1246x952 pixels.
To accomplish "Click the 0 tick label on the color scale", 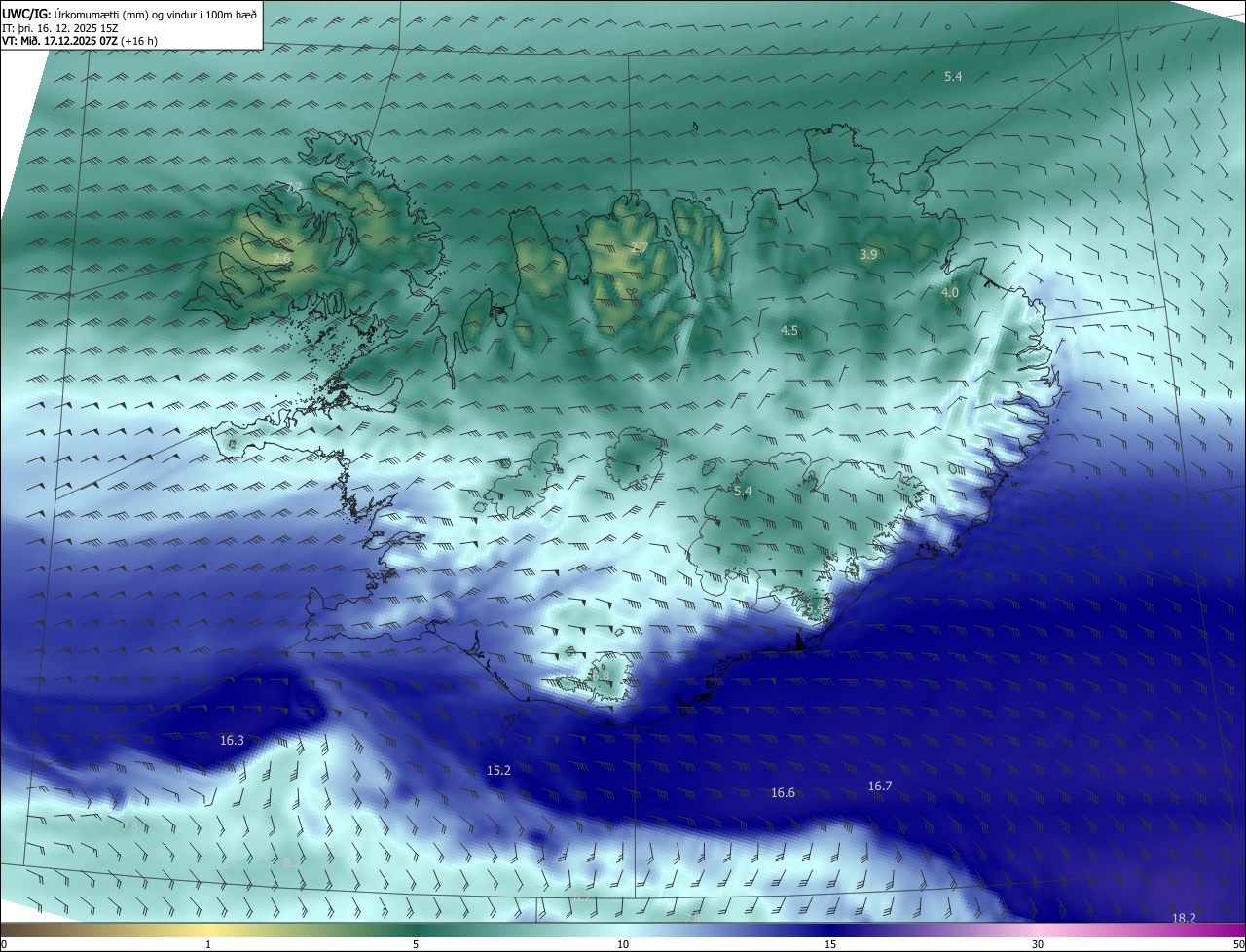I will coord(4,944).
